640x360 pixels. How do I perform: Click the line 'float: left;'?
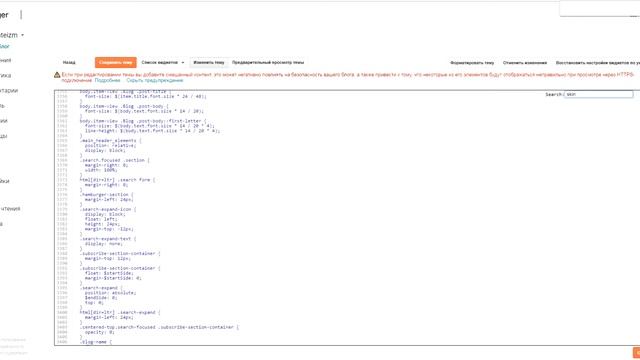pos(101,219)
